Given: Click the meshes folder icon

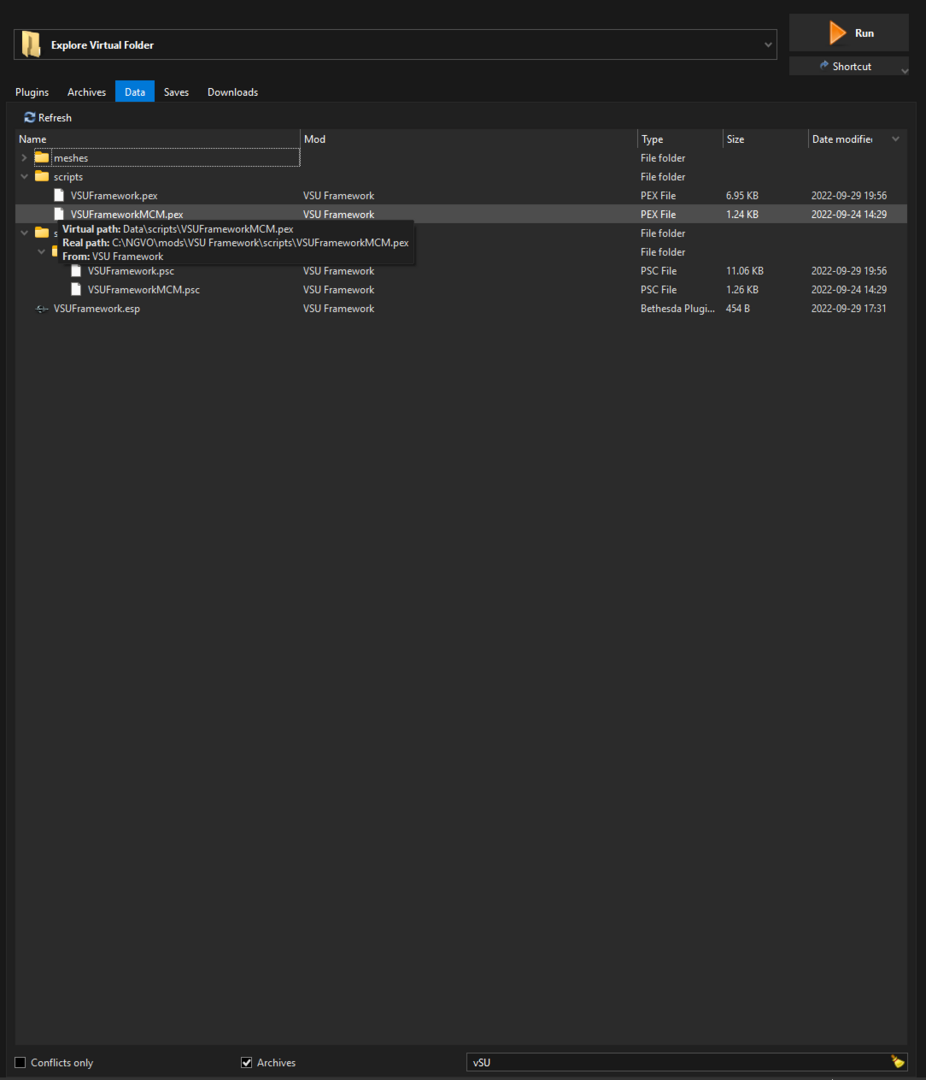Looking at the screenshot, I should point(42,158).
